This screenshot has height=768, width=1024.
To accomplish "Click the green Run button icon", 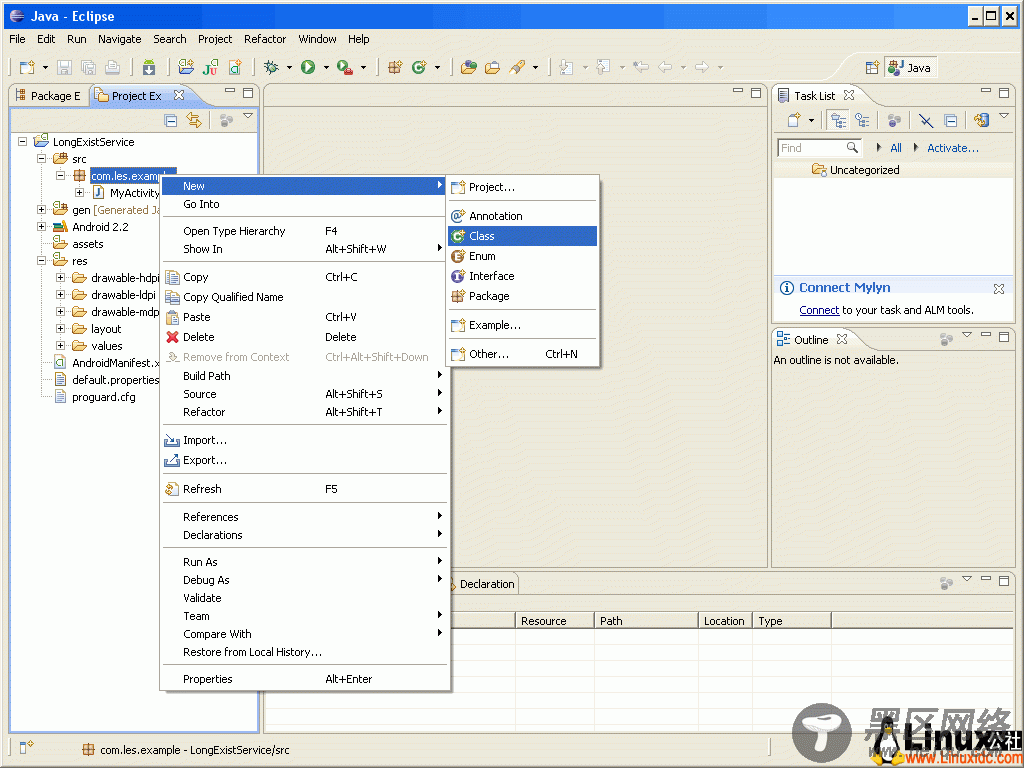I will coord(308,67).
